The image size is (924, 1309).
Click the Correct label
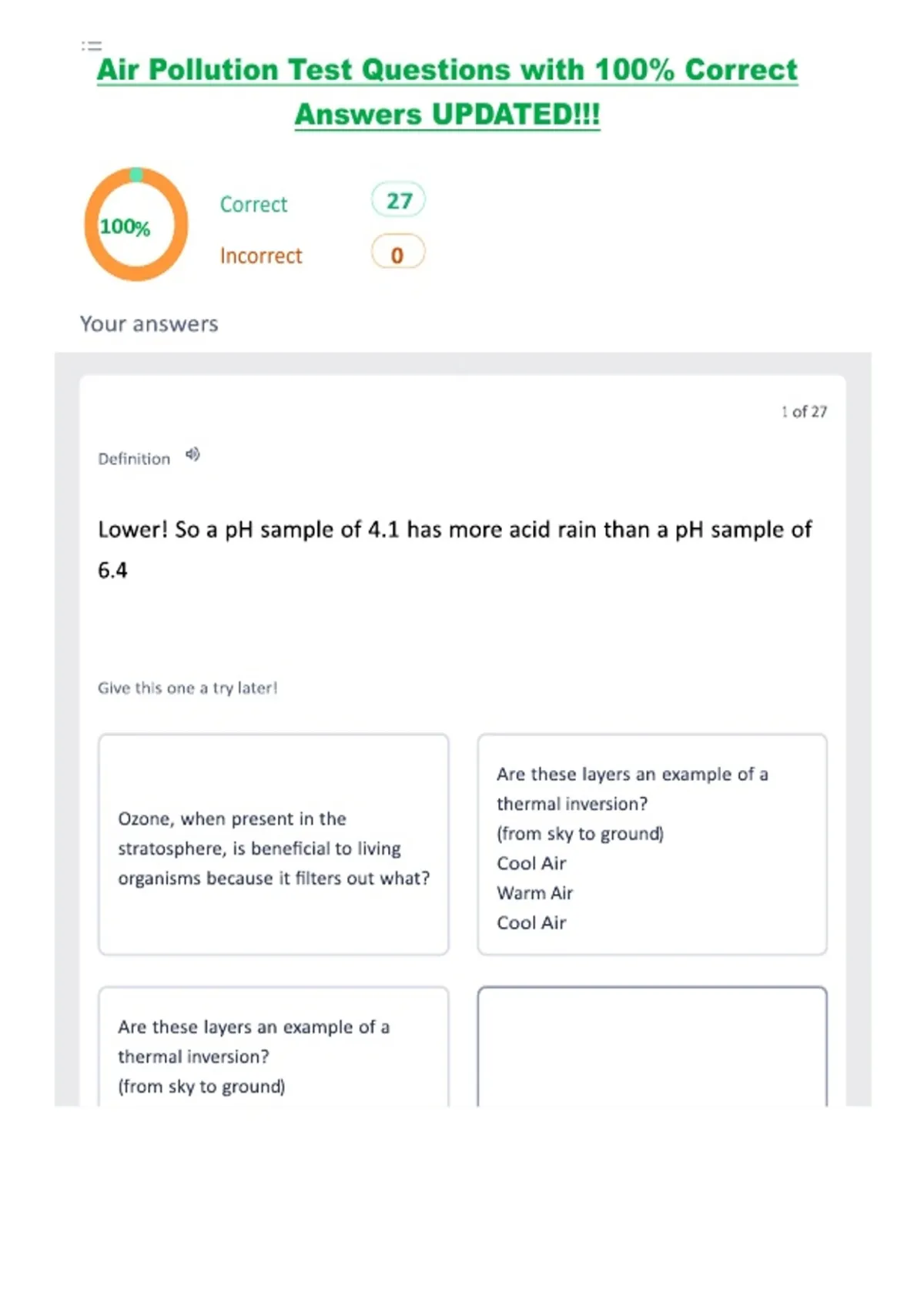tap(253, 204)
